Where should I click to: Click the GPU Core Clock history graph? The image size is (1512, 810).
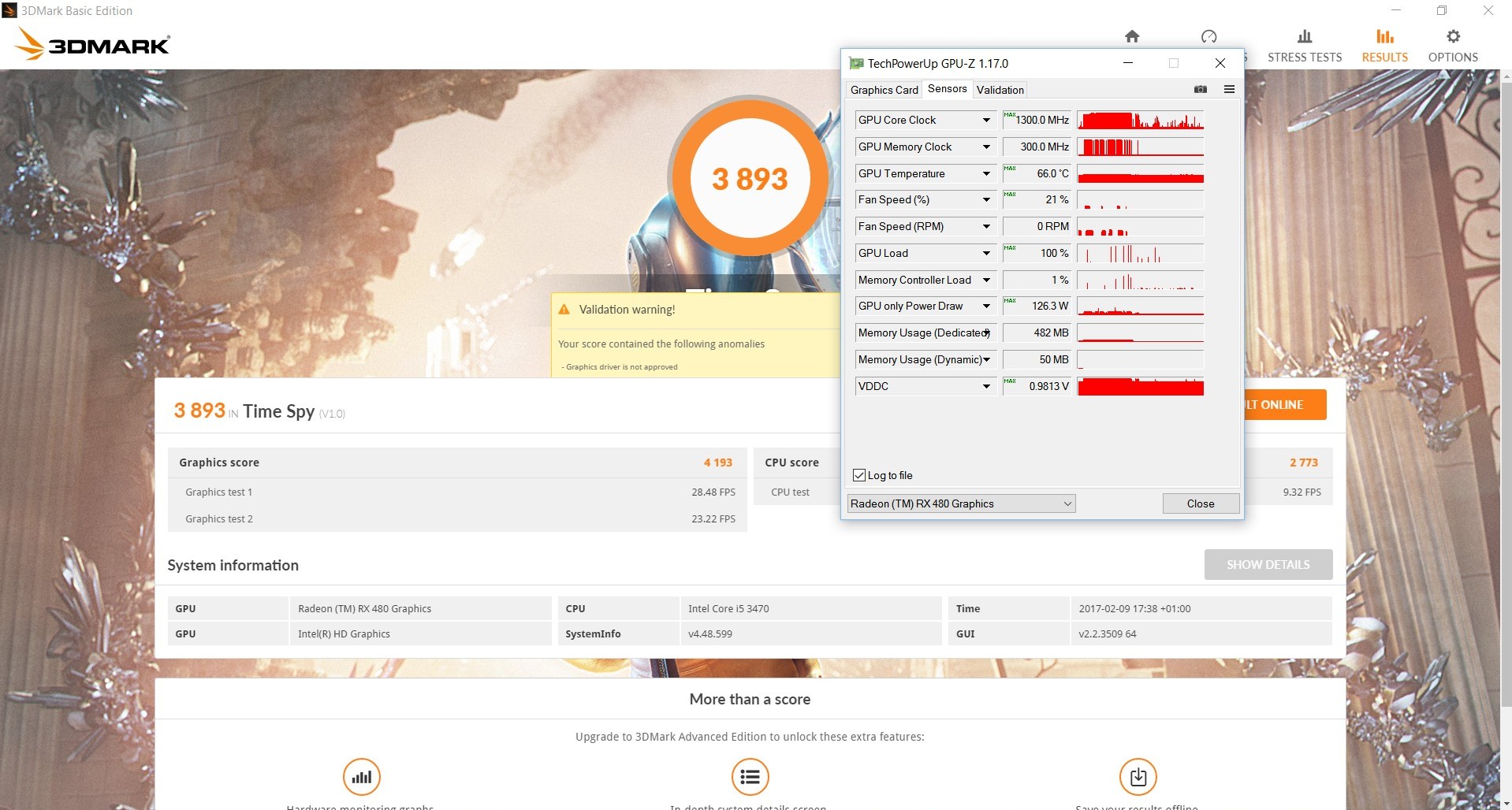pyautogui.click(x=1140, y=120)
